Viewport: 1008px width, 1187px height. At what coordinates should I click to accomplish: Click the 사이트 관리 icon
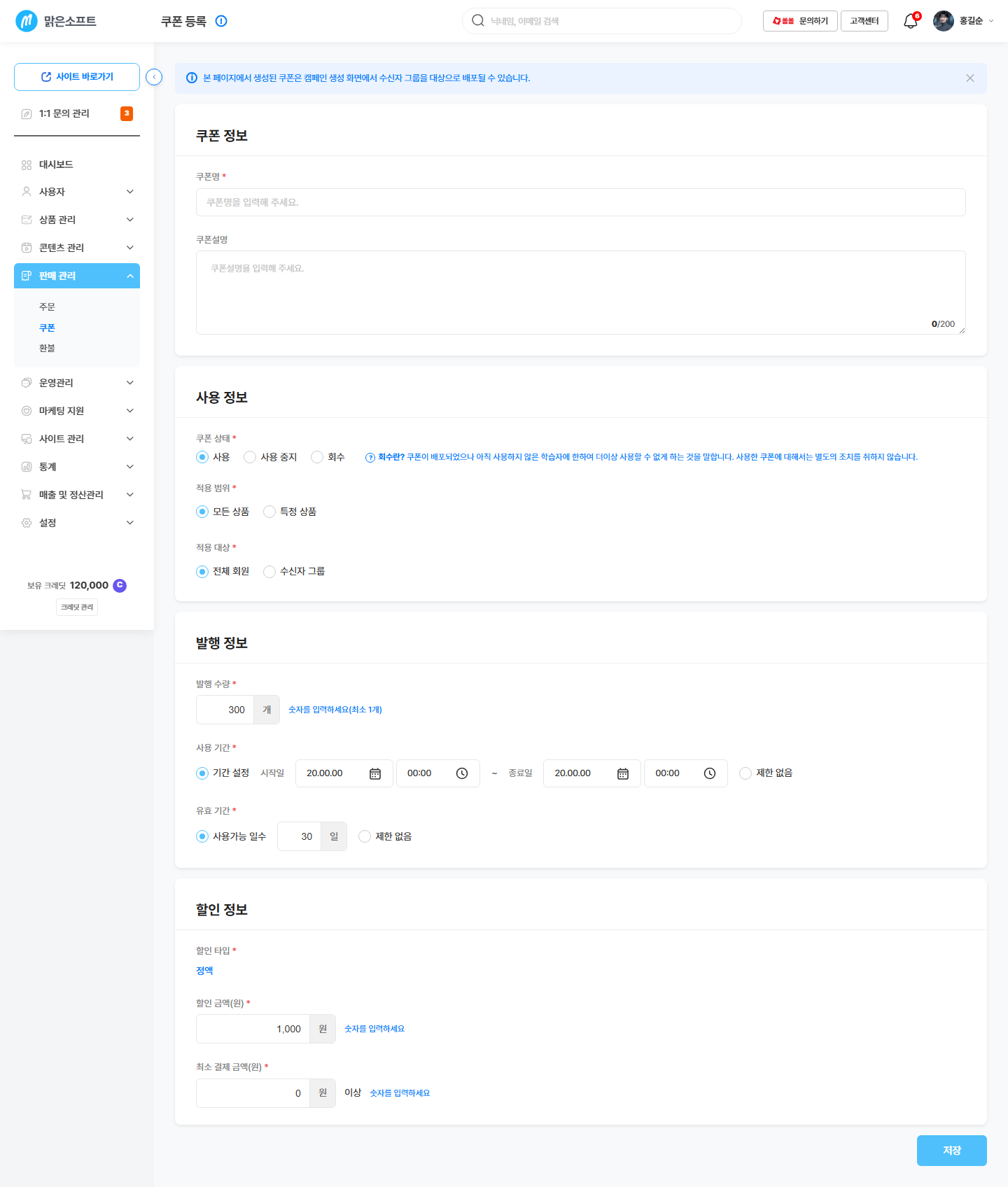tap(27, 439)
